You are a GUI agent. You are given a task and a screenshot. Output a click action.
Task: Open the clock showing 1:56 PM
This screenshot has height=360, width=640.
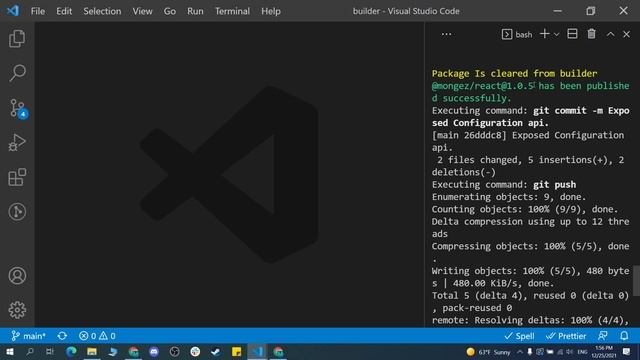click(604, 352)
